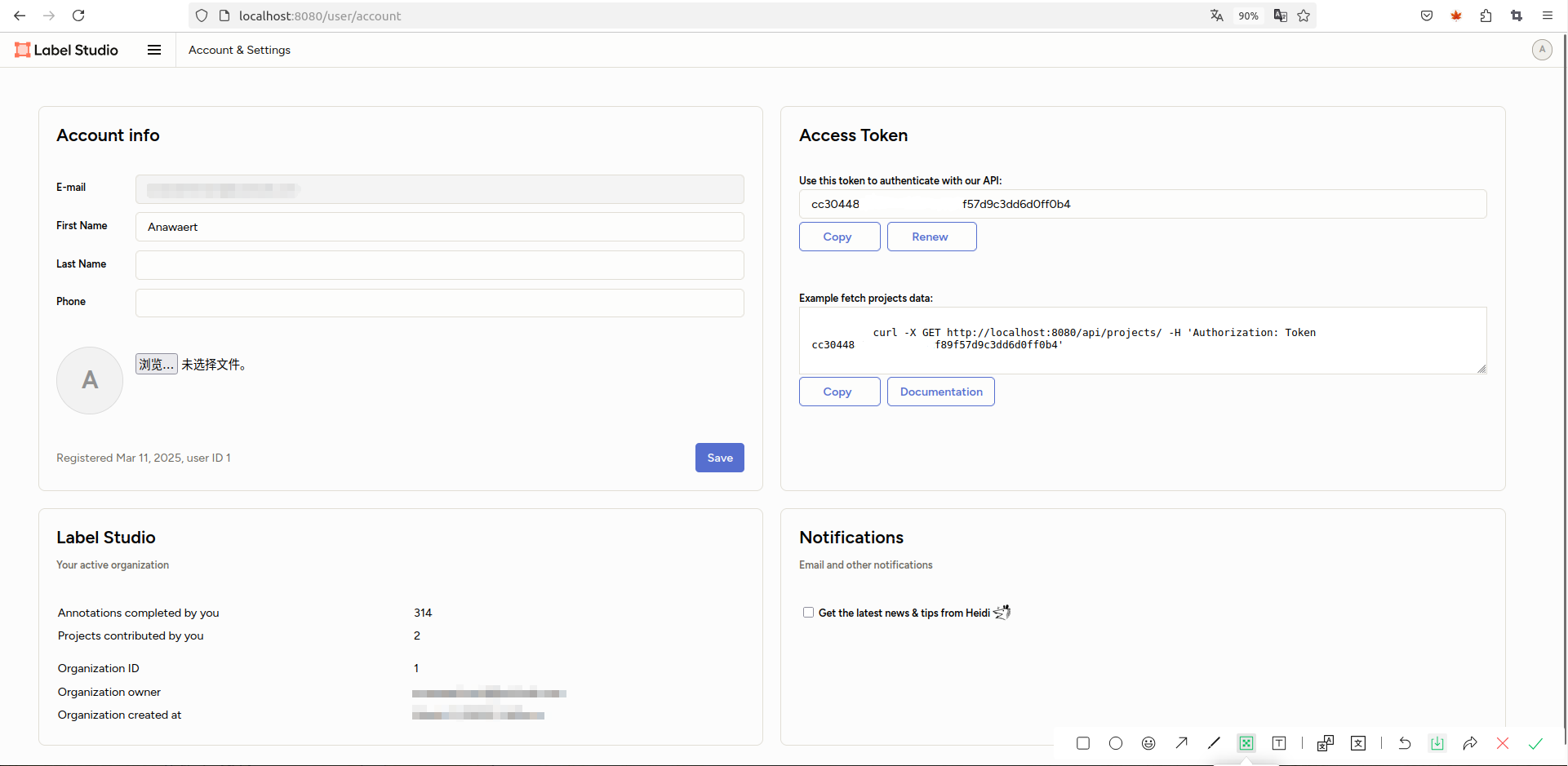Toggle the mosaic blur tool
The image size is (1568, 766).
point(1246,743)
